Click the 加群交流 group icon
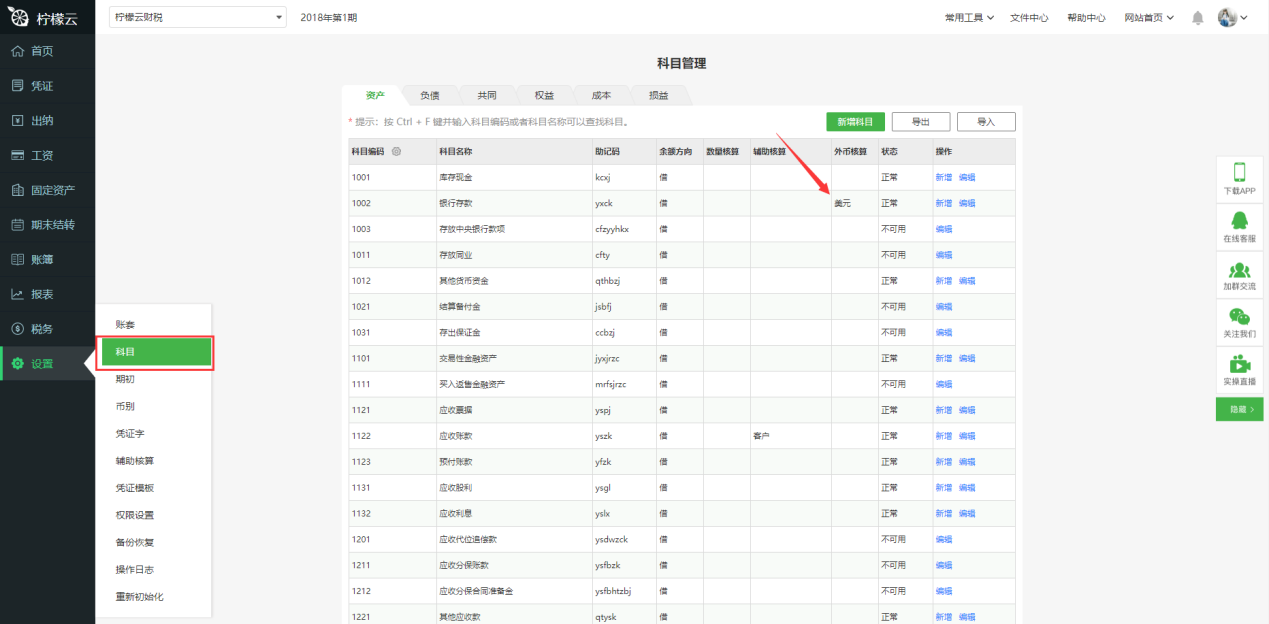 click(x=1239, y=270)
